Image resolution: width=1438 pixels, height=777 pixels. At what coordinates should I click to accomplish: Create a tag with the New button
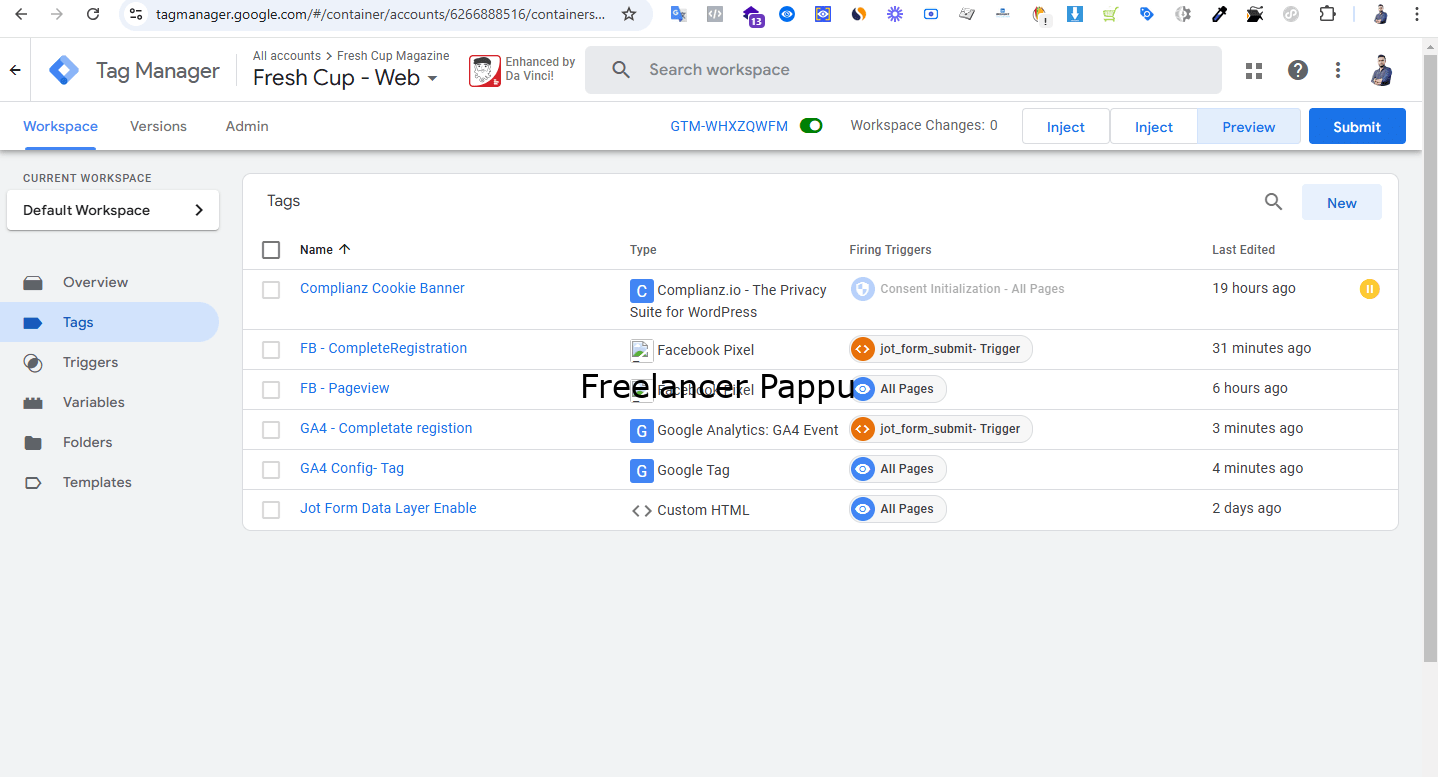pos(1342,202)
